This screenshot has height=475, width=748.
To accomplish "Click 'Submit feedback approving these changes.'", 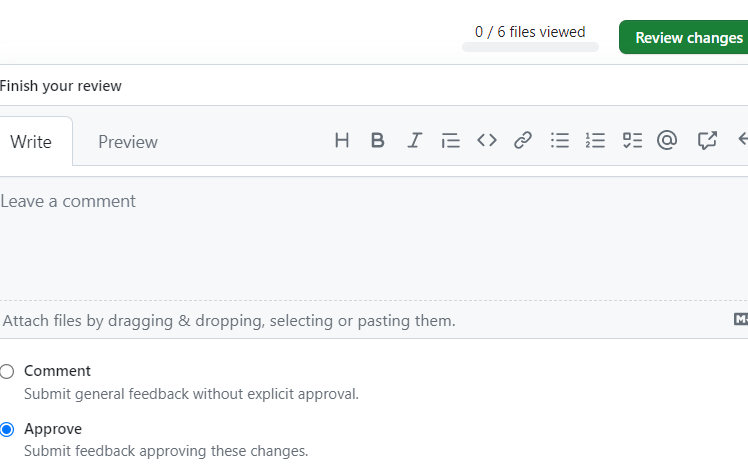I will pyautogui.click(x=166, y=451).
